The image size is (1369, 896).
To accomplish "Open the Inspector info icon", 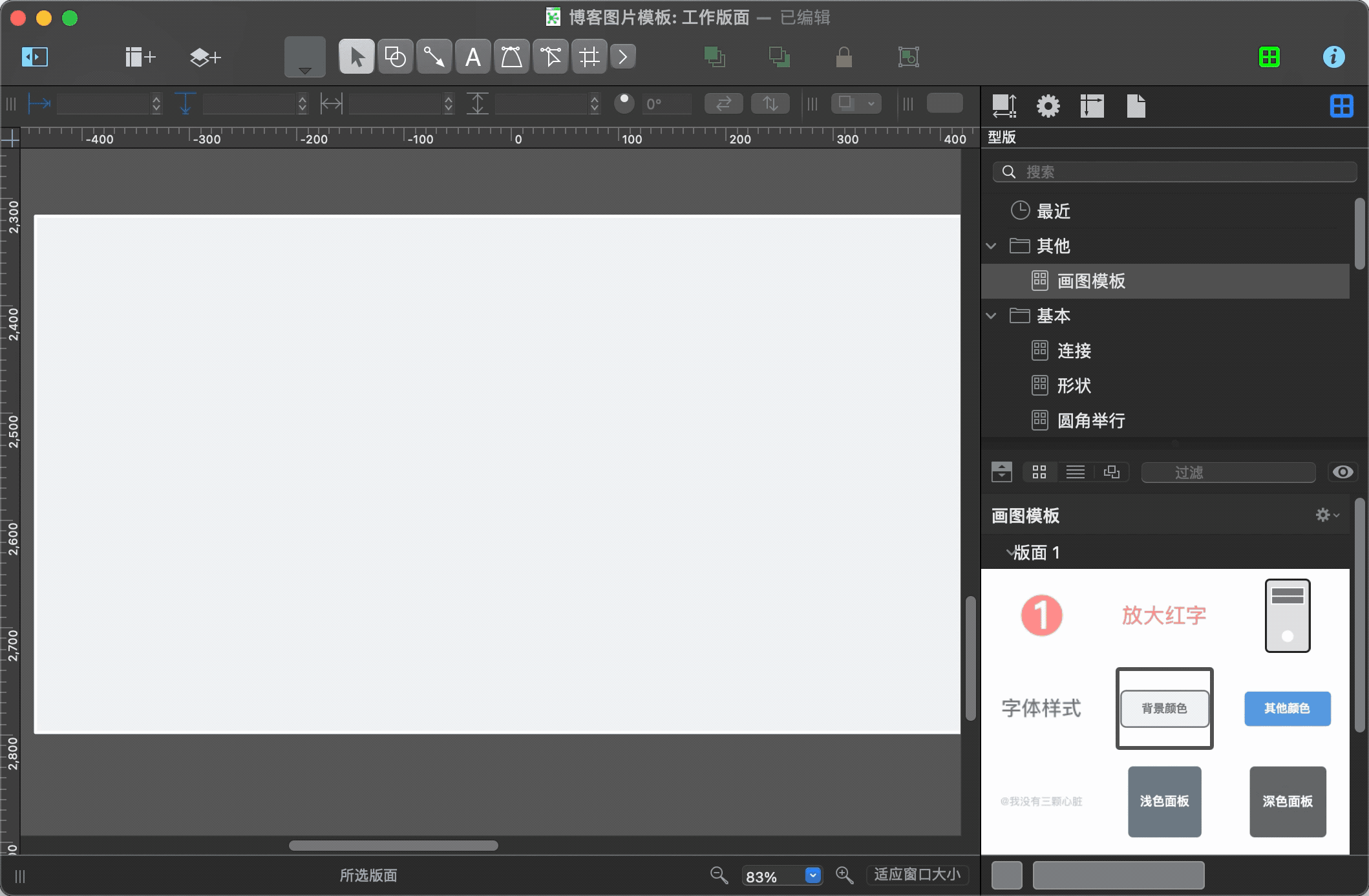I will [1333, 58].
